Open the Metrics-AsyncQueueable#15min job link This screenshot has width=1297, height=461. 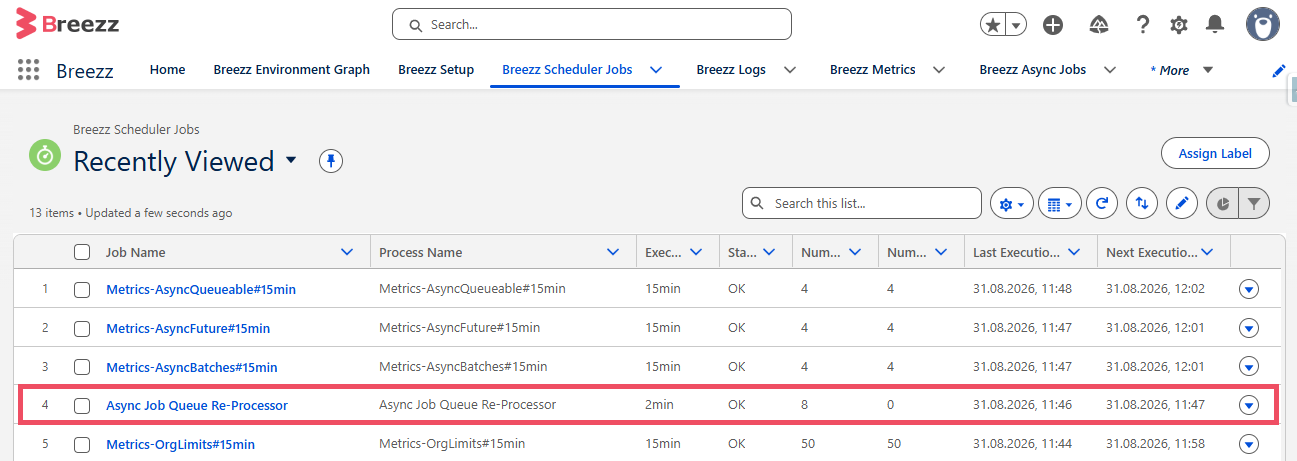point(201,289)
